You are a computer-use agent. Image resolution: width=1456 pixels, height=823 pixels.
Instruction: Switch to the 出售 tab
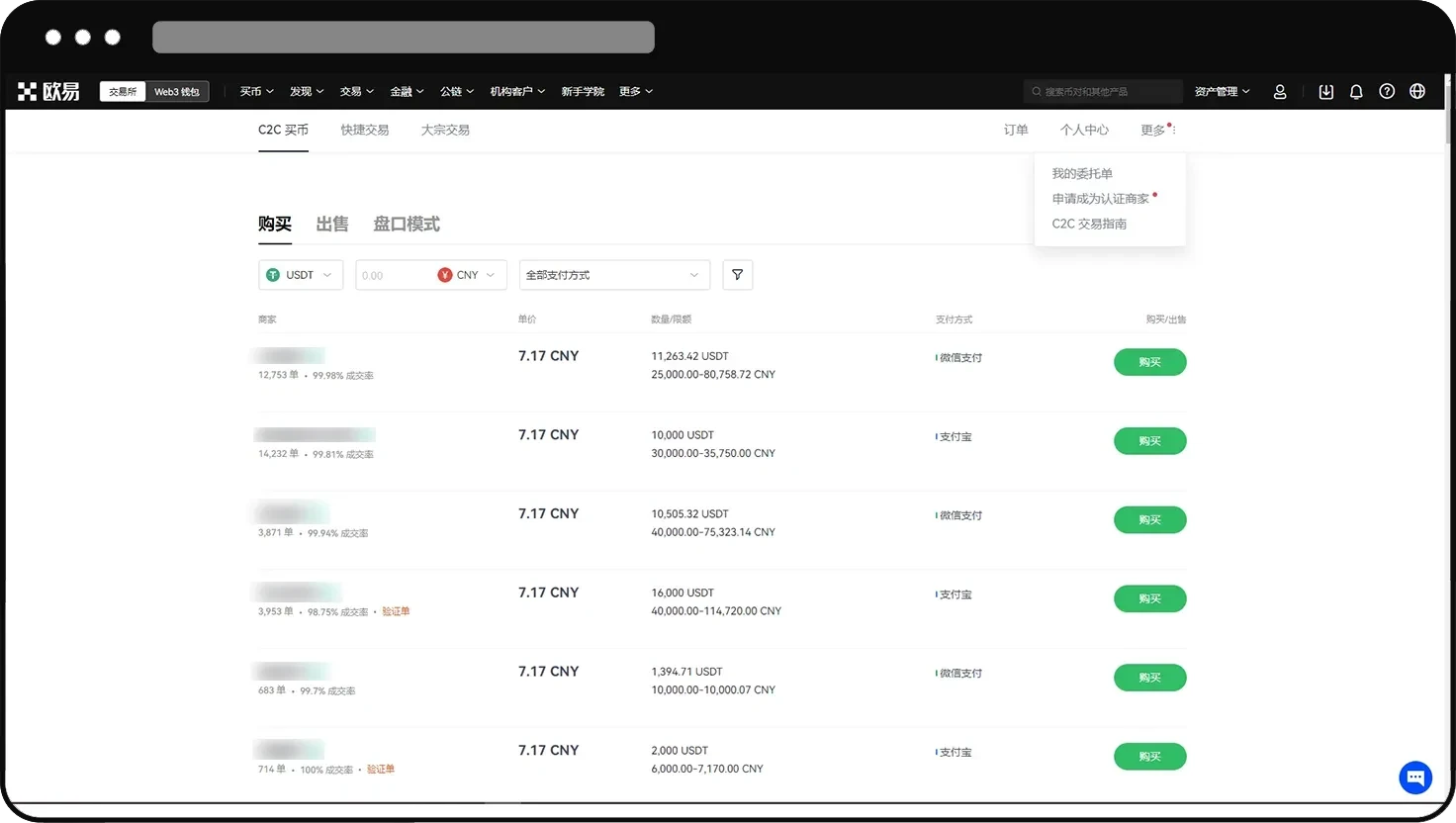pos(332,225)
